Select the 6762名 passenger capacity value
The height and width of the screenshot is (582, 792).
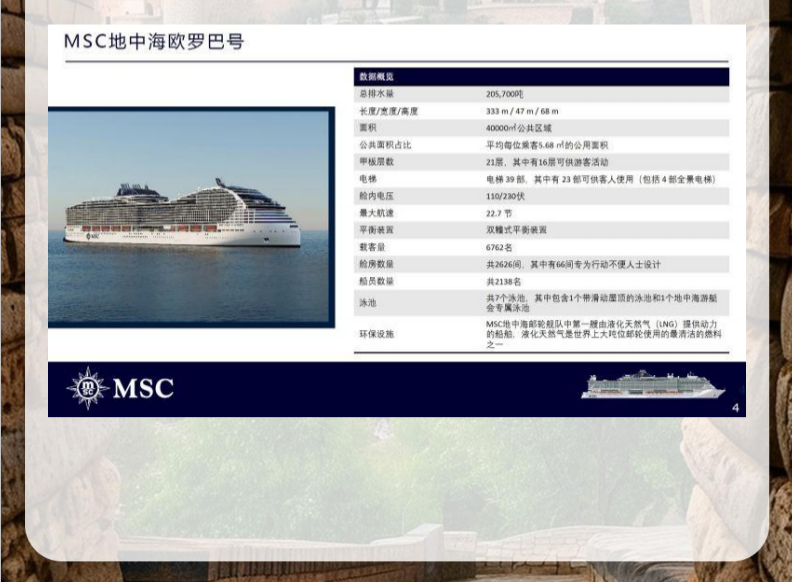click(499, 247)
